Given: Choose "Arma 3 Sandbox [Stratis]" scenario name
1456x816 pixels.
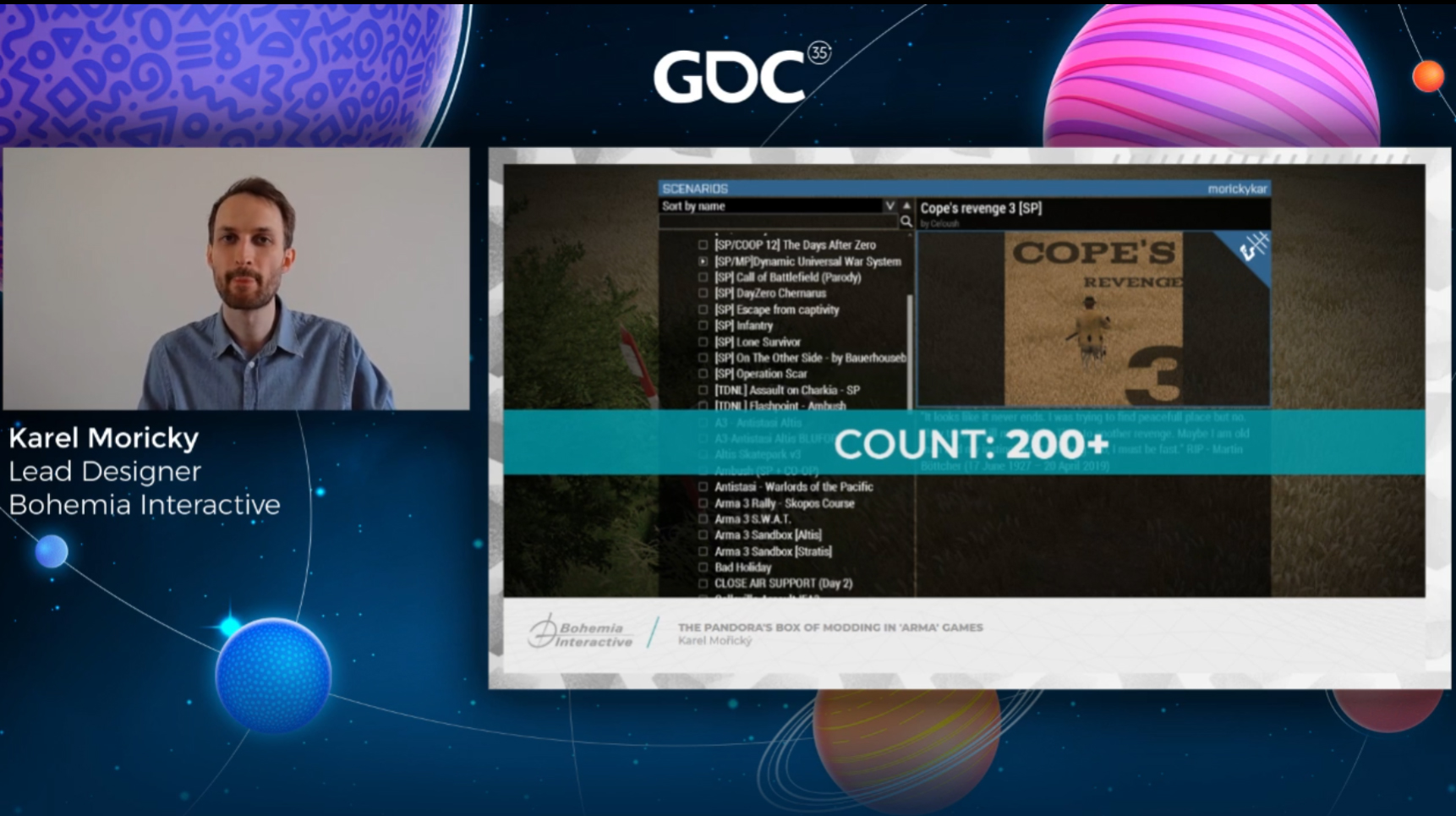Looking at the screenshot, I should pos(773,551).
